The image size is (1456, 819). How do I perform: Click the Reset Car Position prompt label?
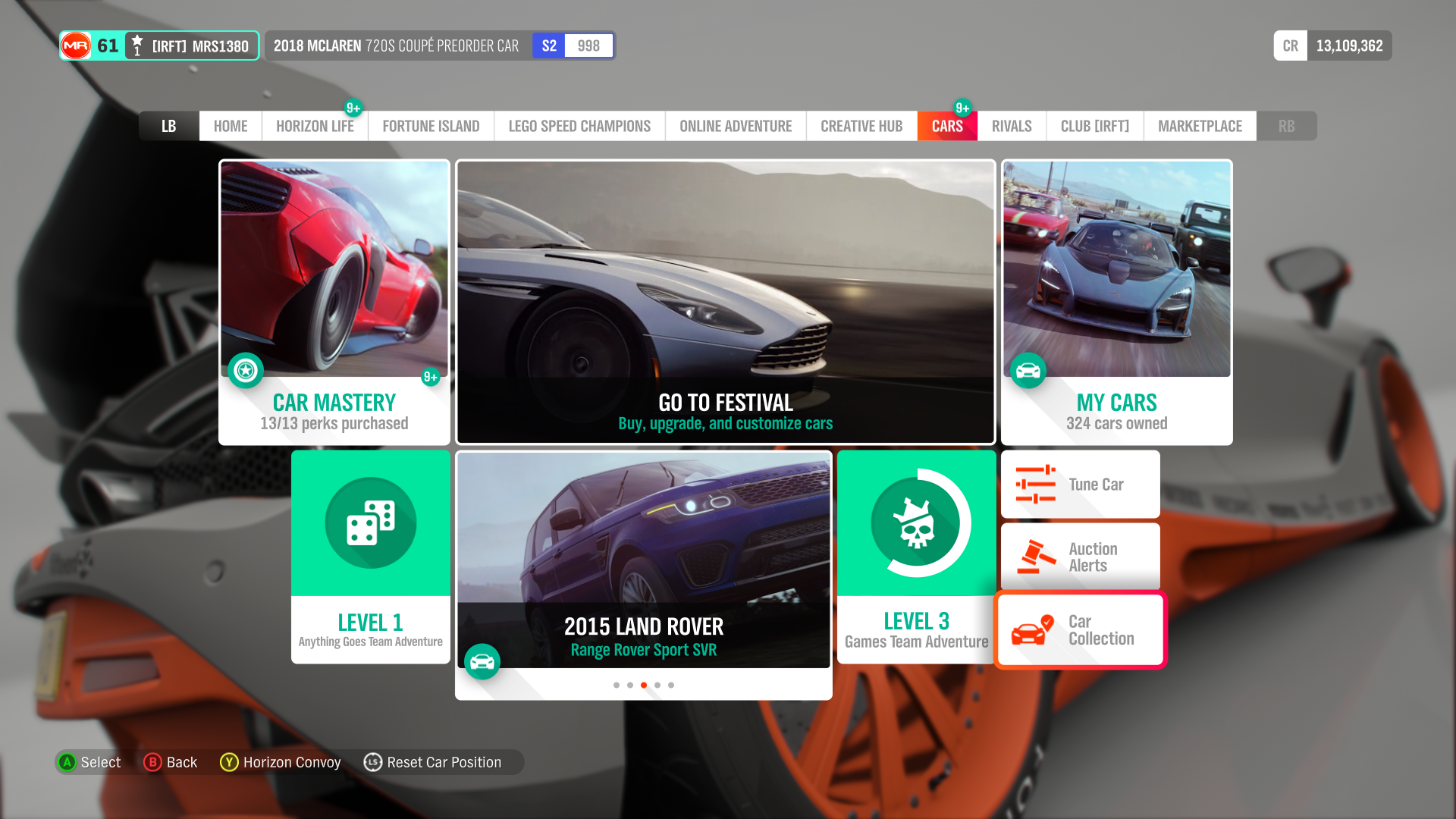tap(444, 762)
